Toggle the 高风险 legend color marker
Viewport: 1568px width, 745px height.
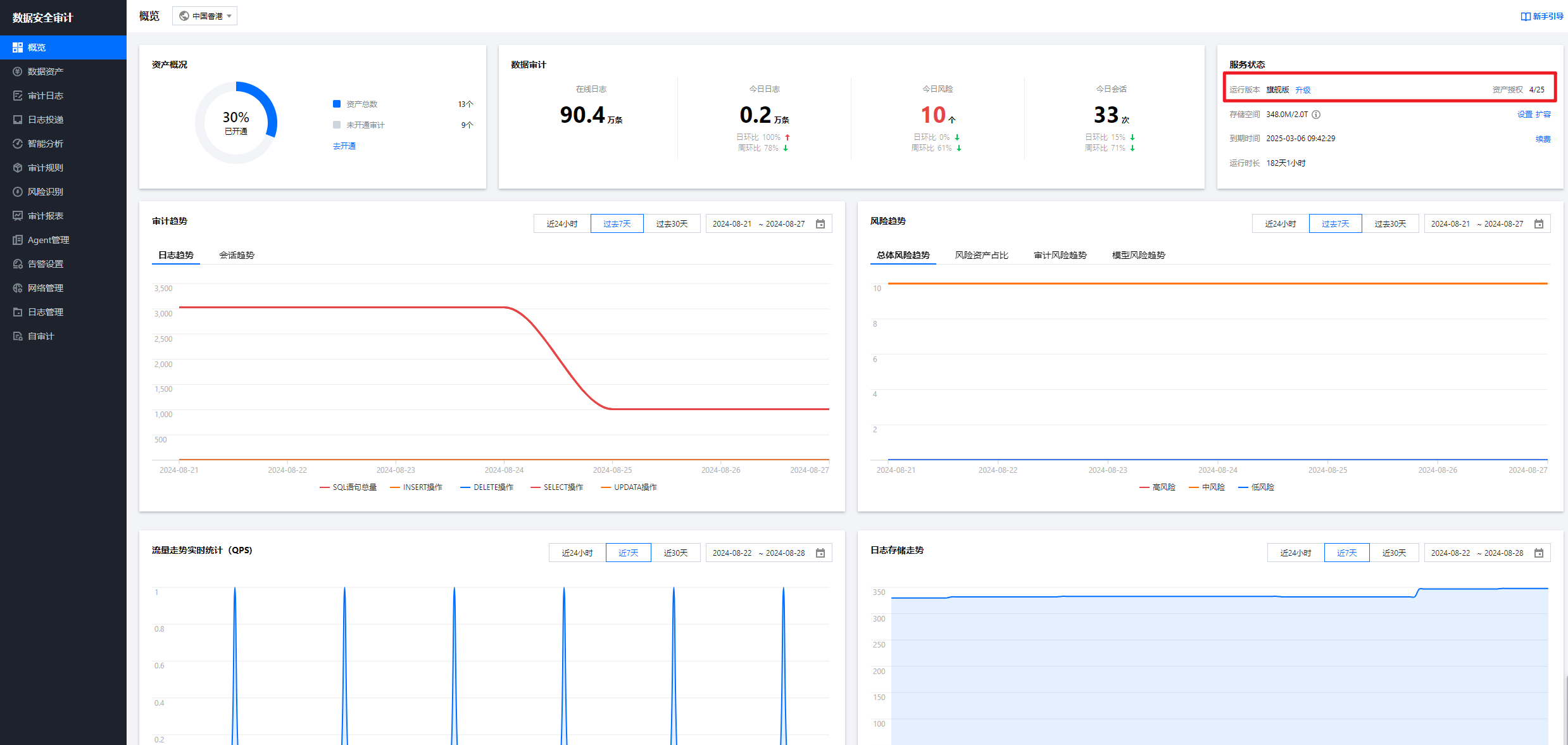(x=1144, y=487)
